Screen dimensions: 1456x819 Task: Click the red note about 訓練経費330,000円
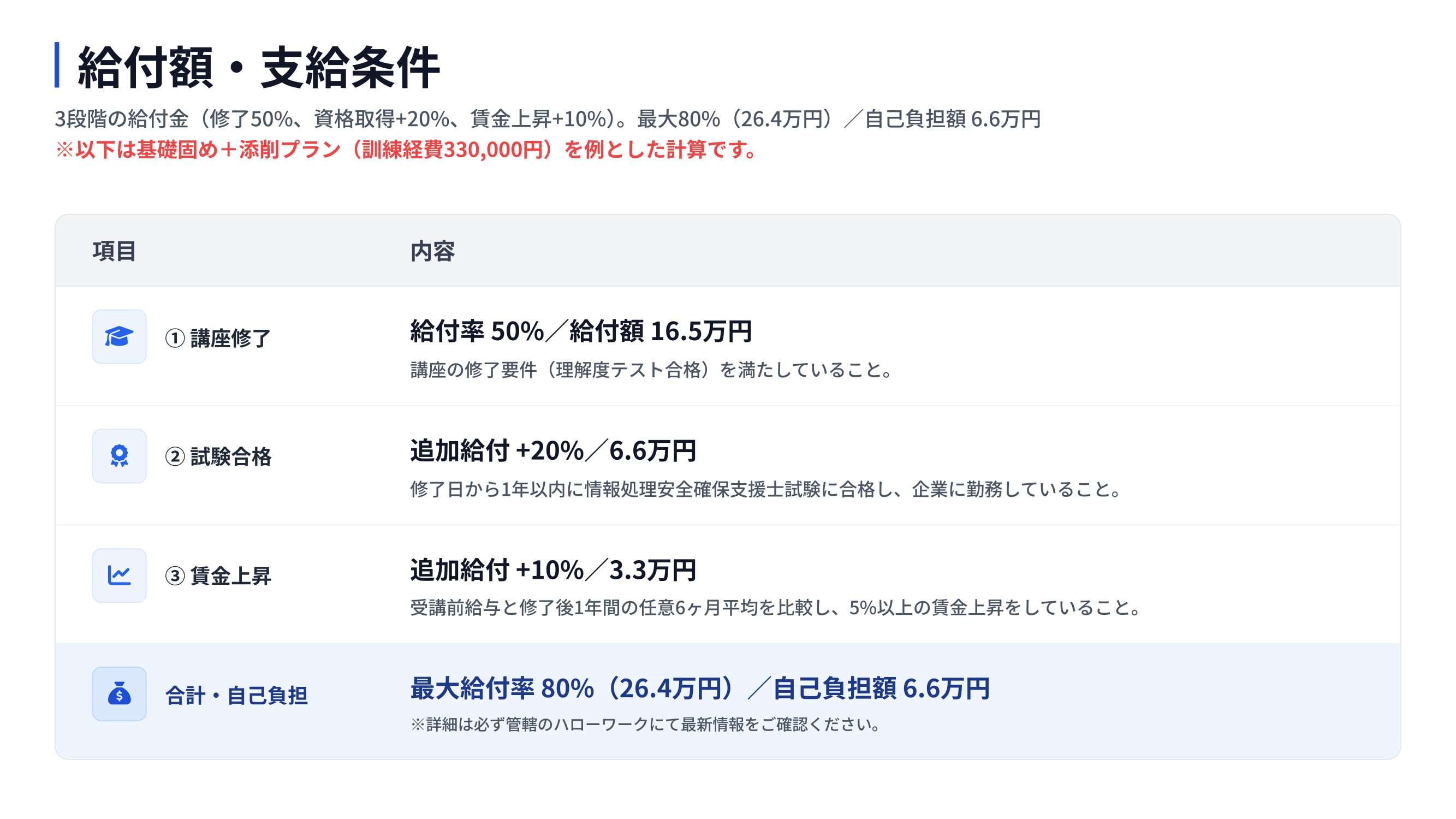pos(406,150)
